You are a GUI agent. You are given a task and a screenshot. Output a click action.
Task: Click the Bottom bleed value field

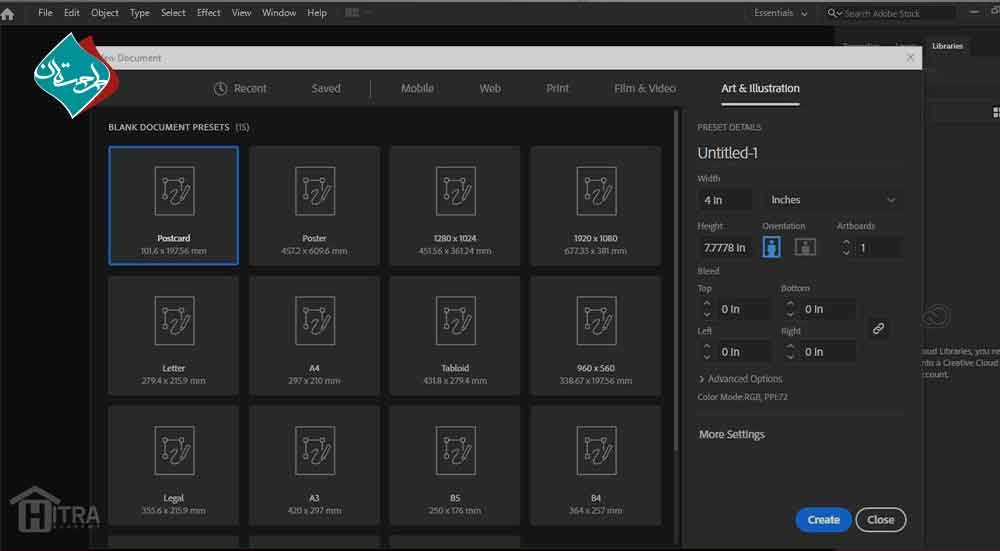[827, 309]
